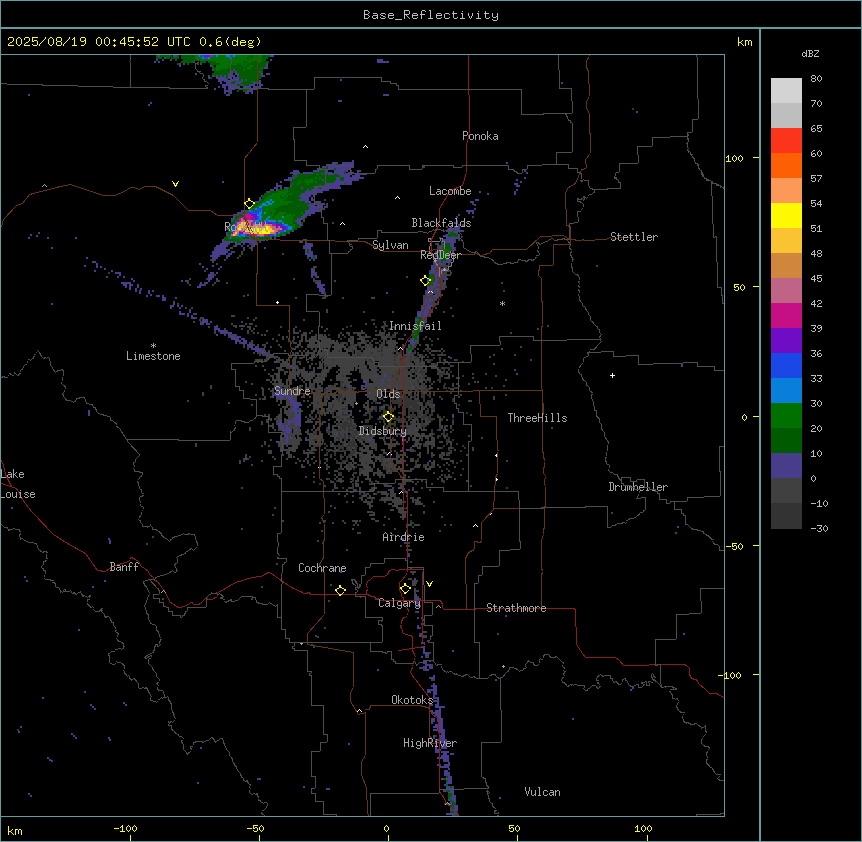The width and height of the screenshot is (862, 842).
Task: Click the Limestone station label
Action: click(153, 356)
